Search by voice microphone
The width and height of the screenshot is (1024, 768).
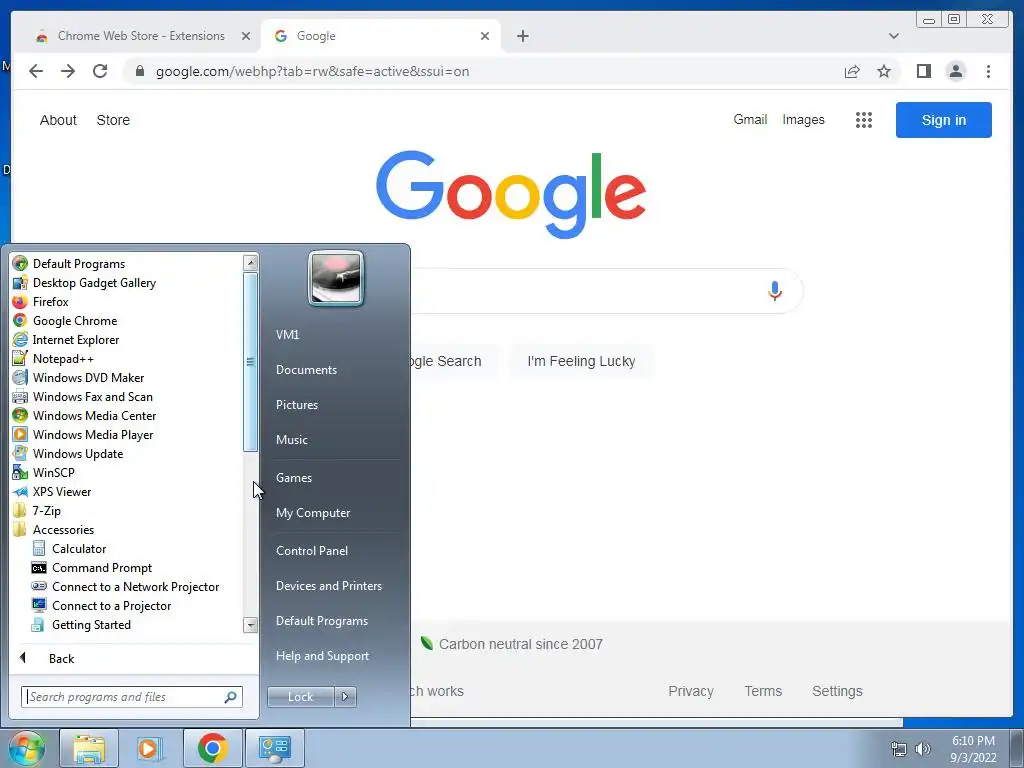pos(775,291)
